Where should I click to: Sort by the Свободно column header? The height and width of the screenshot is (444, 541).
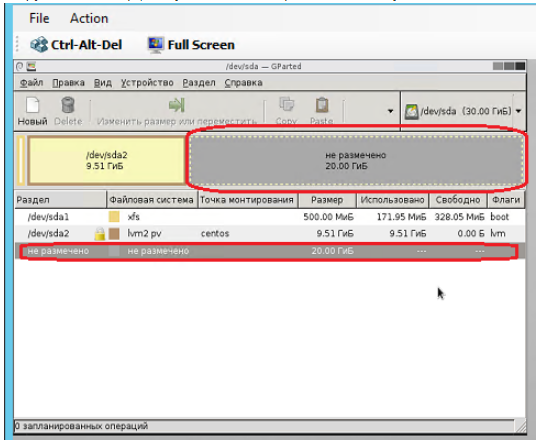click(x=458, y=200)
